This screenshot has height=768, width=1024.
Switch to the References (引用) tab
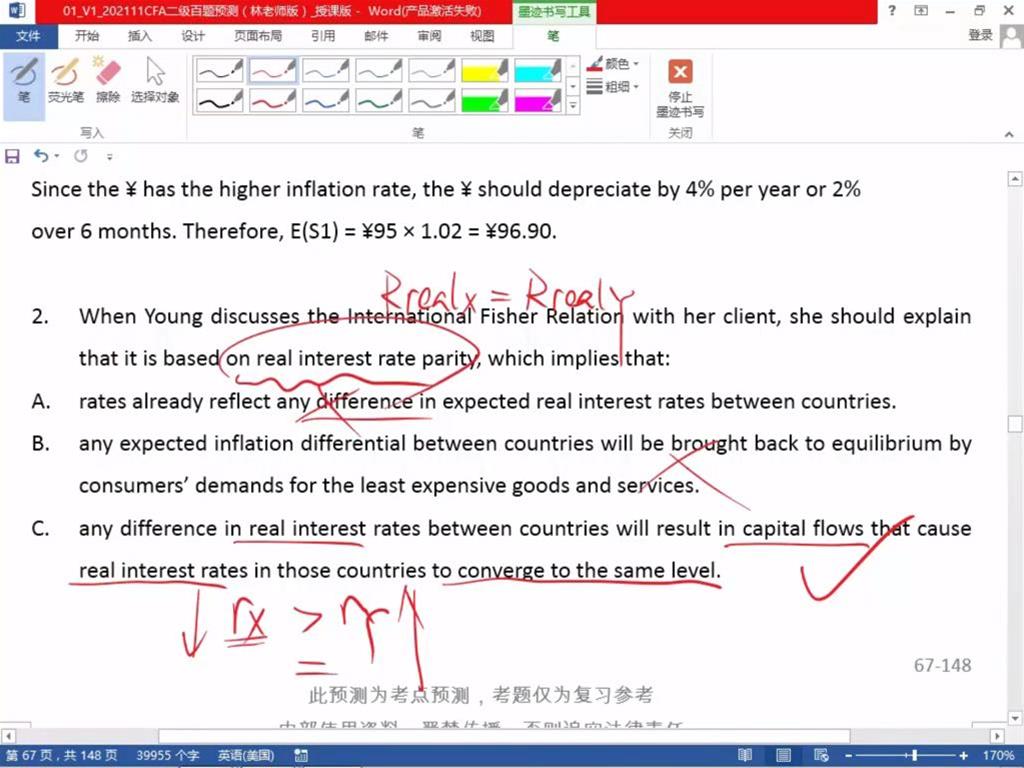323,36
